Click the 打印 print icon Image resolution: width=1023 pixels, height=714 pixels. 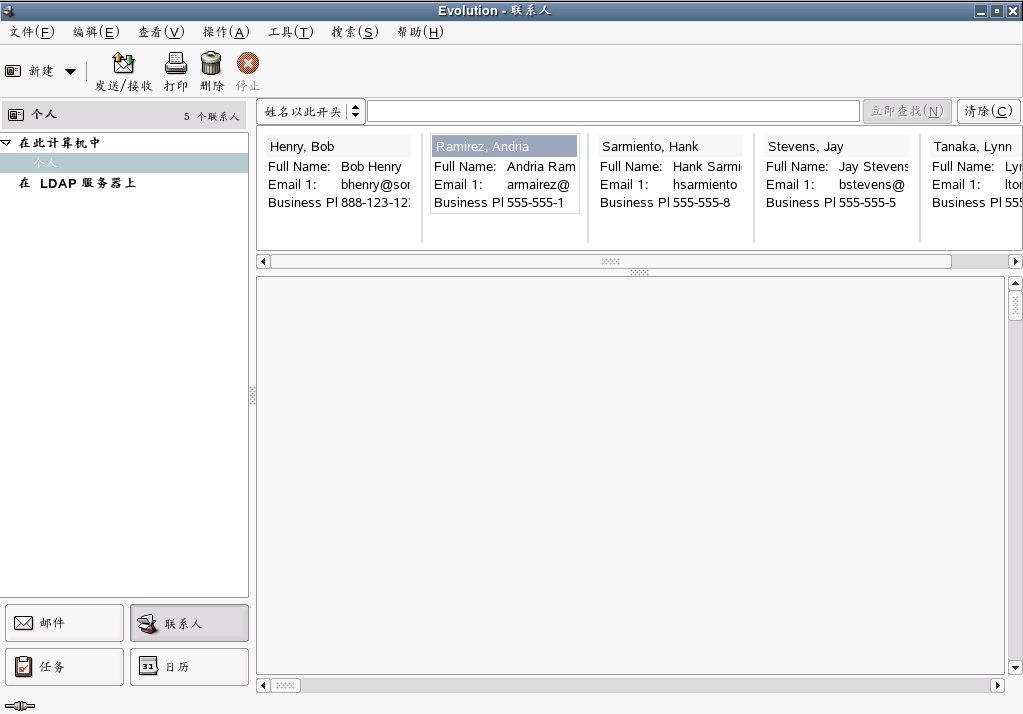[x=176, y=63]
